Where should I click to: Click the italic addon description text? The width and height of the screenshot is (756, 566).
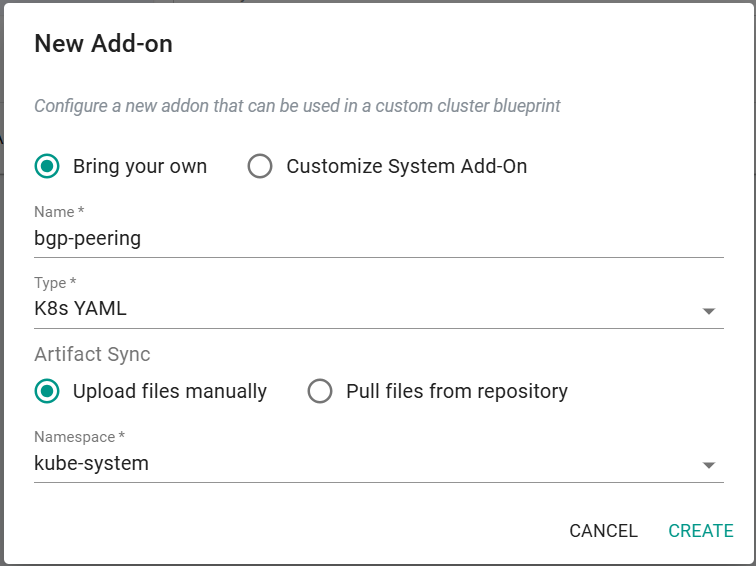[297, 106]
